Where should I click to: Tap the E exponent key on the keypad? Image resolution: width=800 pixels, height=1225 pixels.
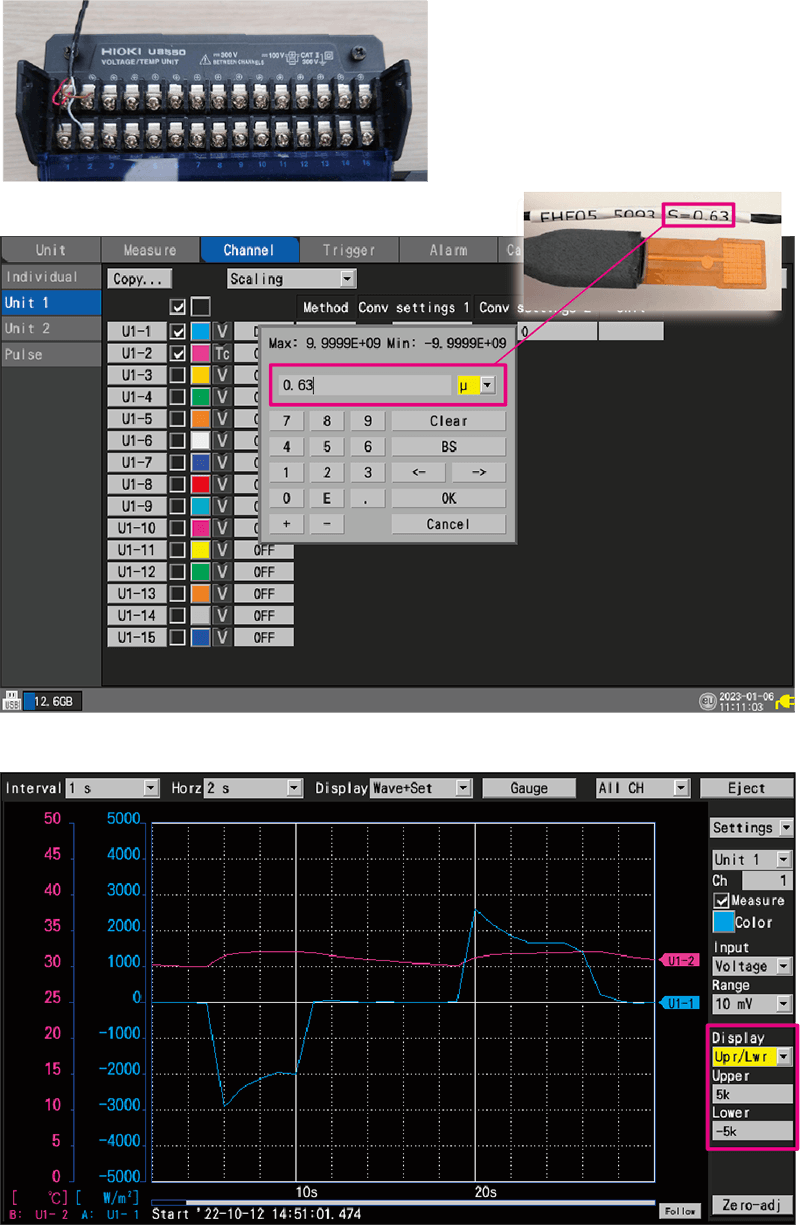(328, 499)
